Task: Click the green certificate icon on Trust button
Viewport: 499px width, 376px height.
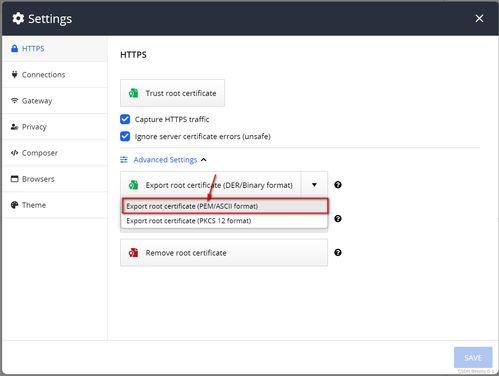Action: pos(133,93)
